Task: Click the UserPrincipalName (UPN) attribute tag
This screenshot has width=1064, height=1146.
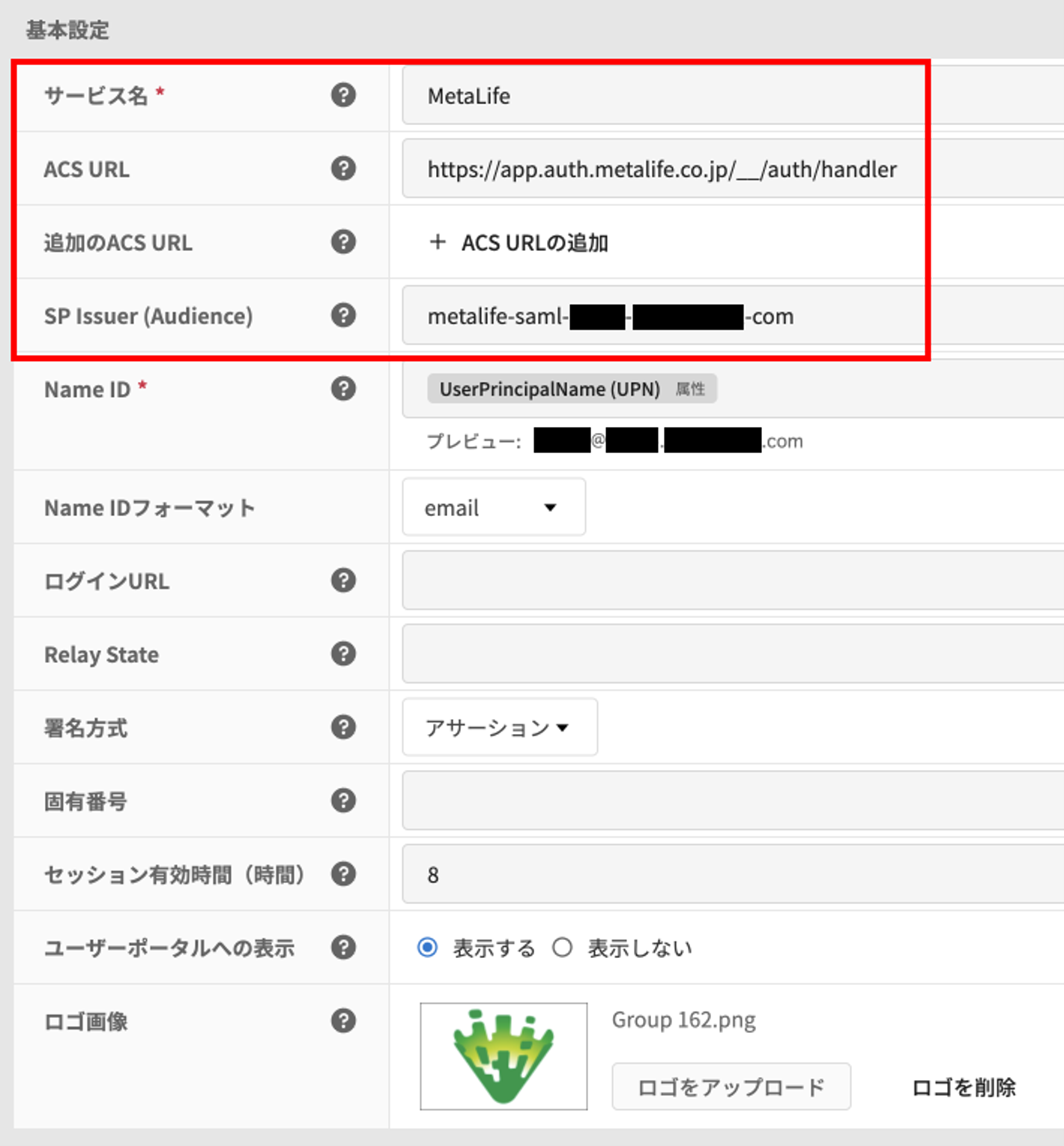Action: point(572,389)
